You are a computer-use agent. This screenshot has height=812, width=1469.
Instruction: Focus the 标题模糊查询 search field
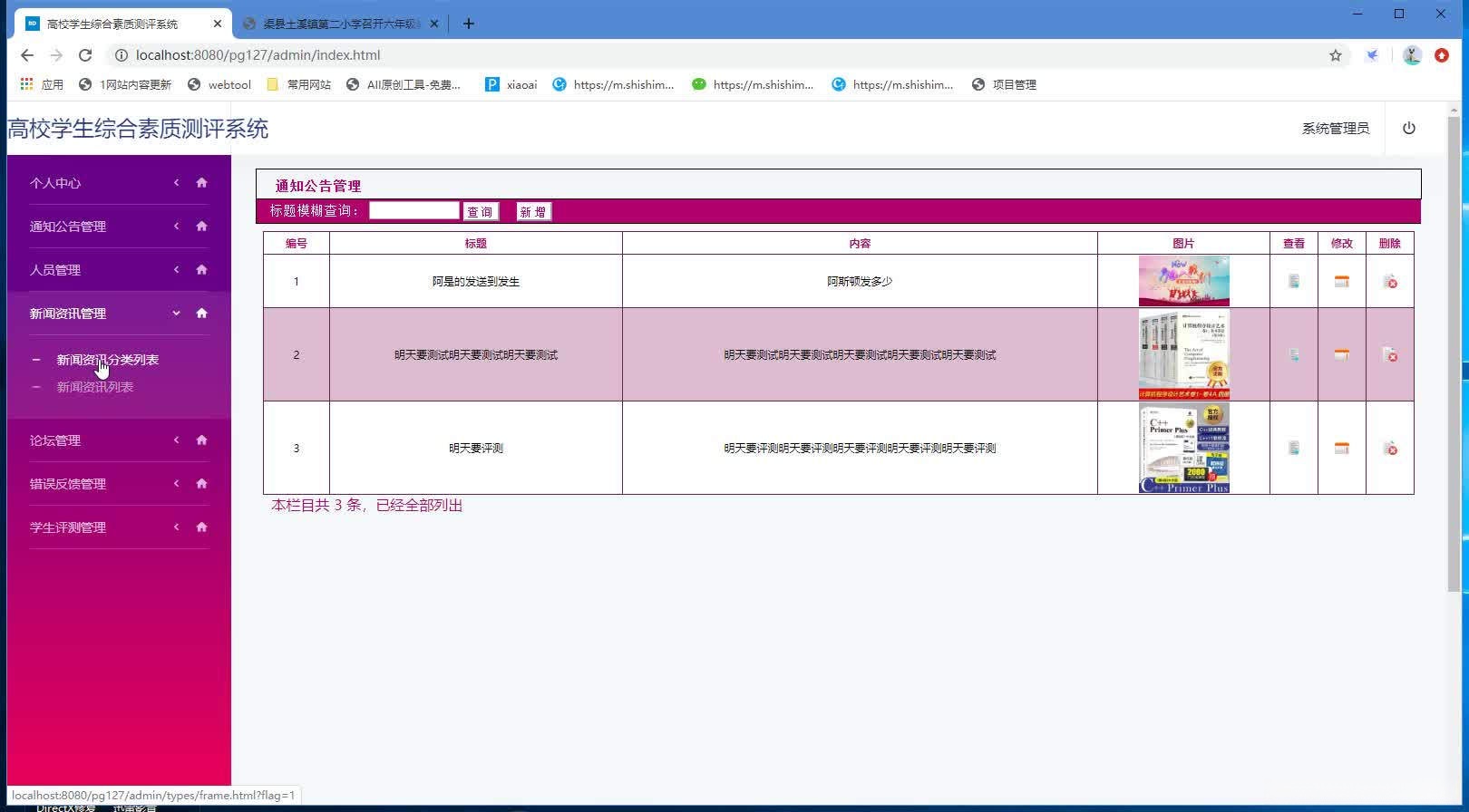414,210
